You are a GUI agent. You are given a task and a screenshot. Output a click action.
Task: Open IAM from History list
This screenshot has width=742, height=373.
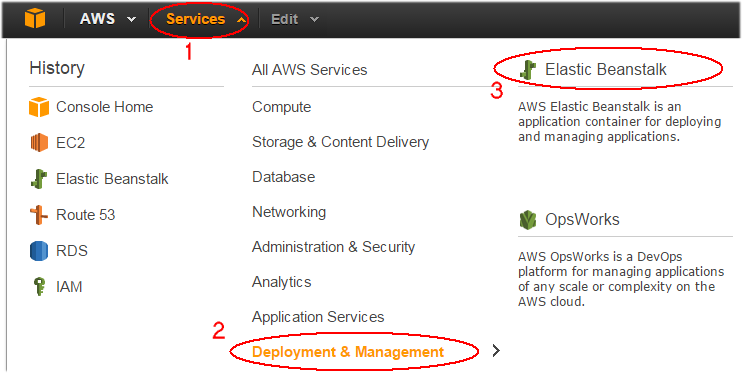tap(69, 286)
